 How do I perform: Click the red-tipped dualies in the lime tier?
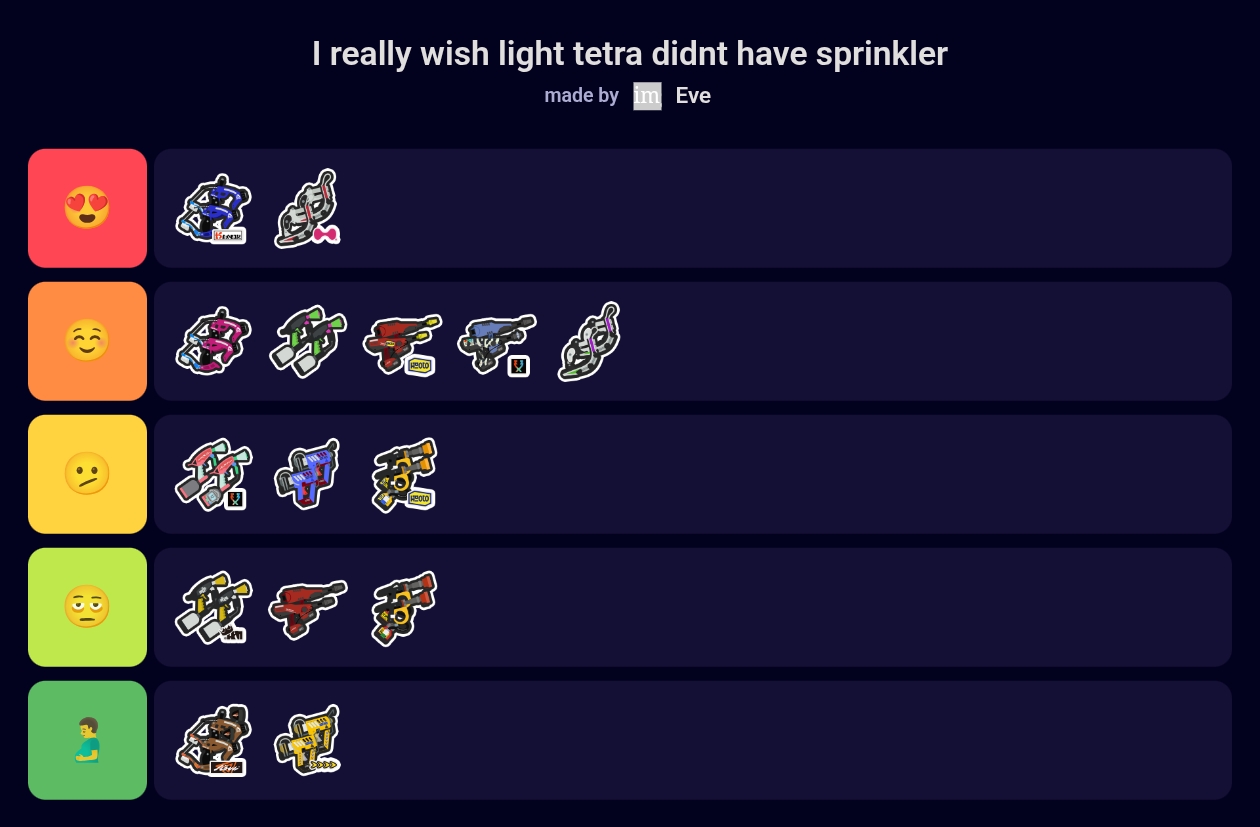pos(402,607)
